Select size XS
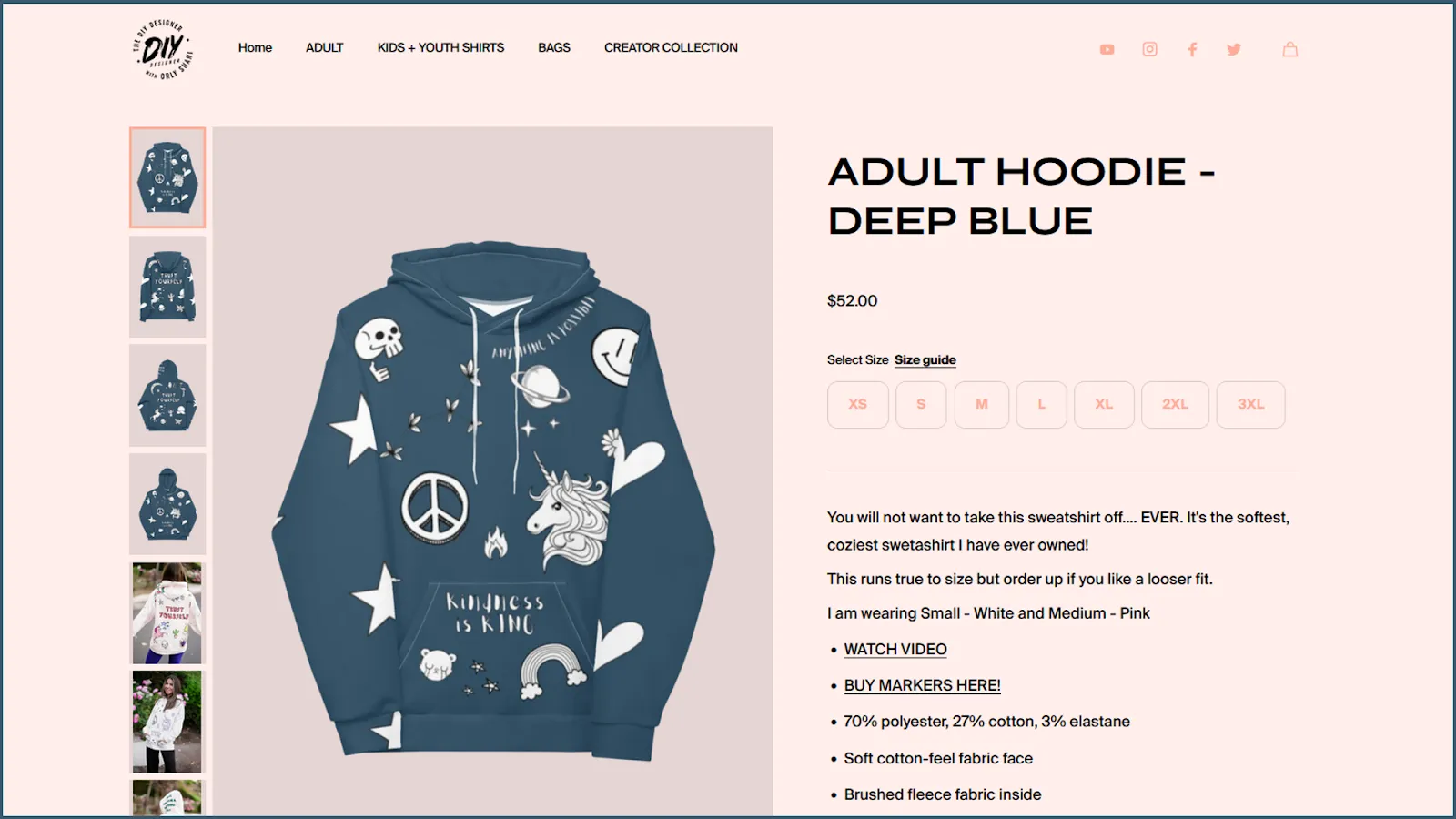The image size is (1456, 819). (x=858, y=404)
